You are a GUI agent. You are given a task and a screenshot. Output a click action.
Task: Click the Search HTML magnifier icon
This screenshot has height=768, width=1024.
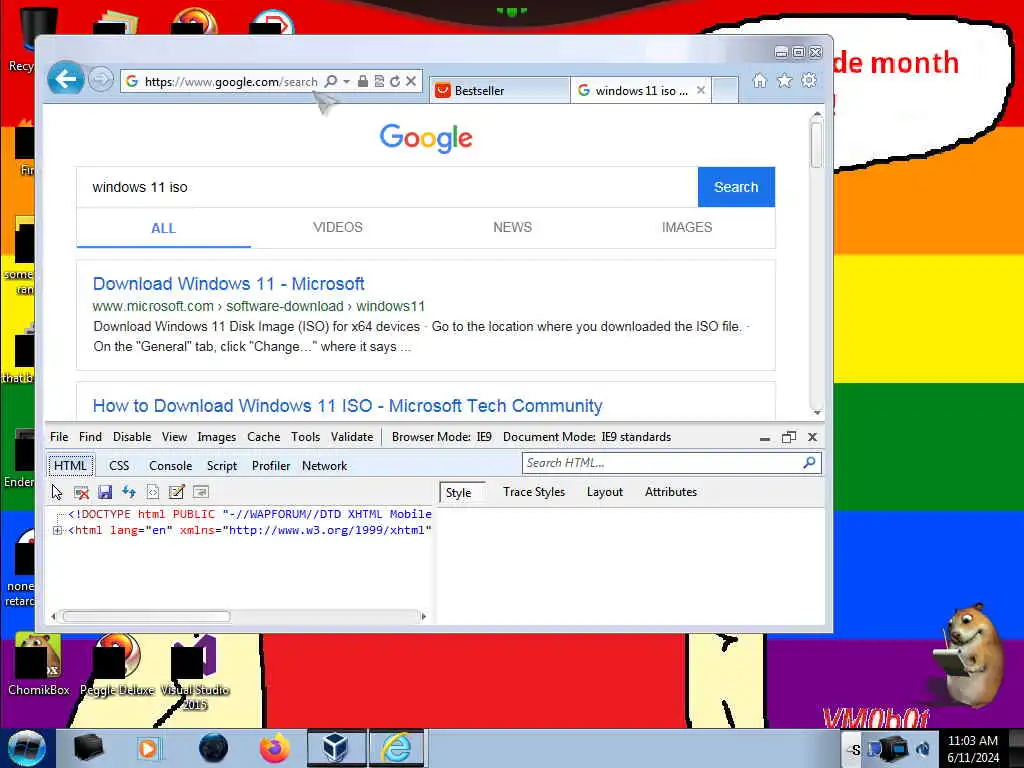tap(810, 463)
